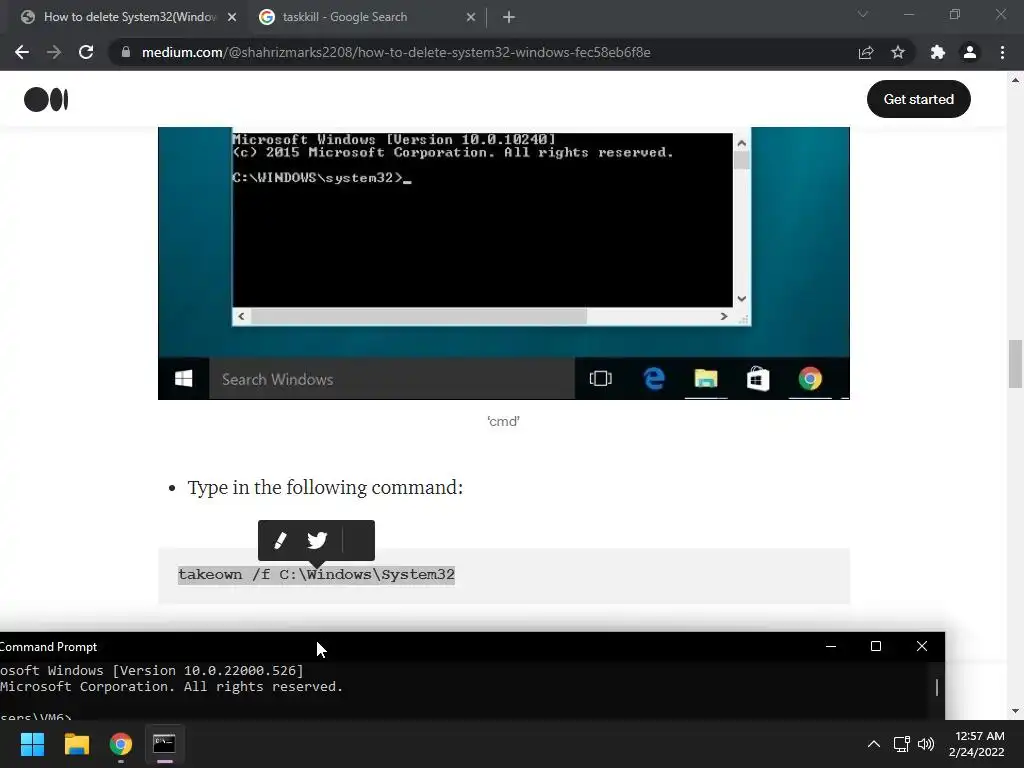Open File Explorer from the taskbar
This screenshot has height=768, width=1024.
pos(76,744)
